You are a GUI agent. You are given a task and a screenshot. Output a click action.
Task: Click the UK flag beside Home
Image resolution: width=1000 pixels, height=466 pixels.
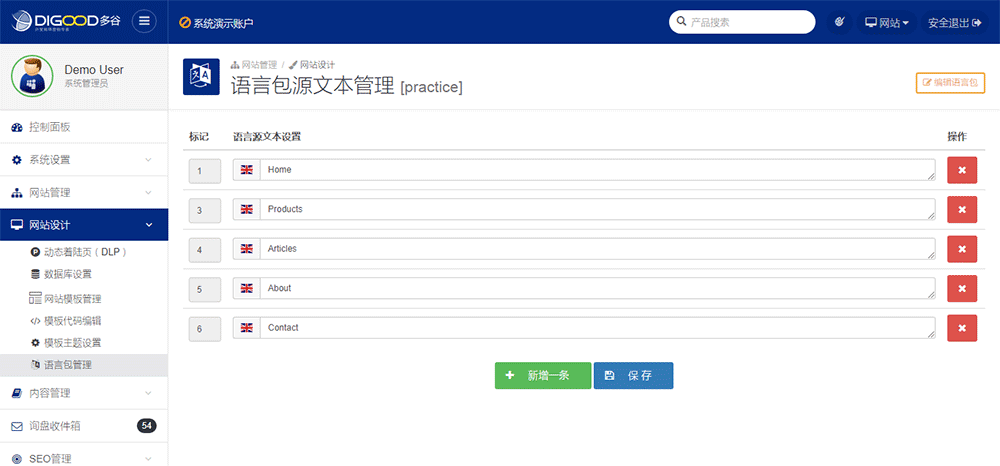pos(247,170)
